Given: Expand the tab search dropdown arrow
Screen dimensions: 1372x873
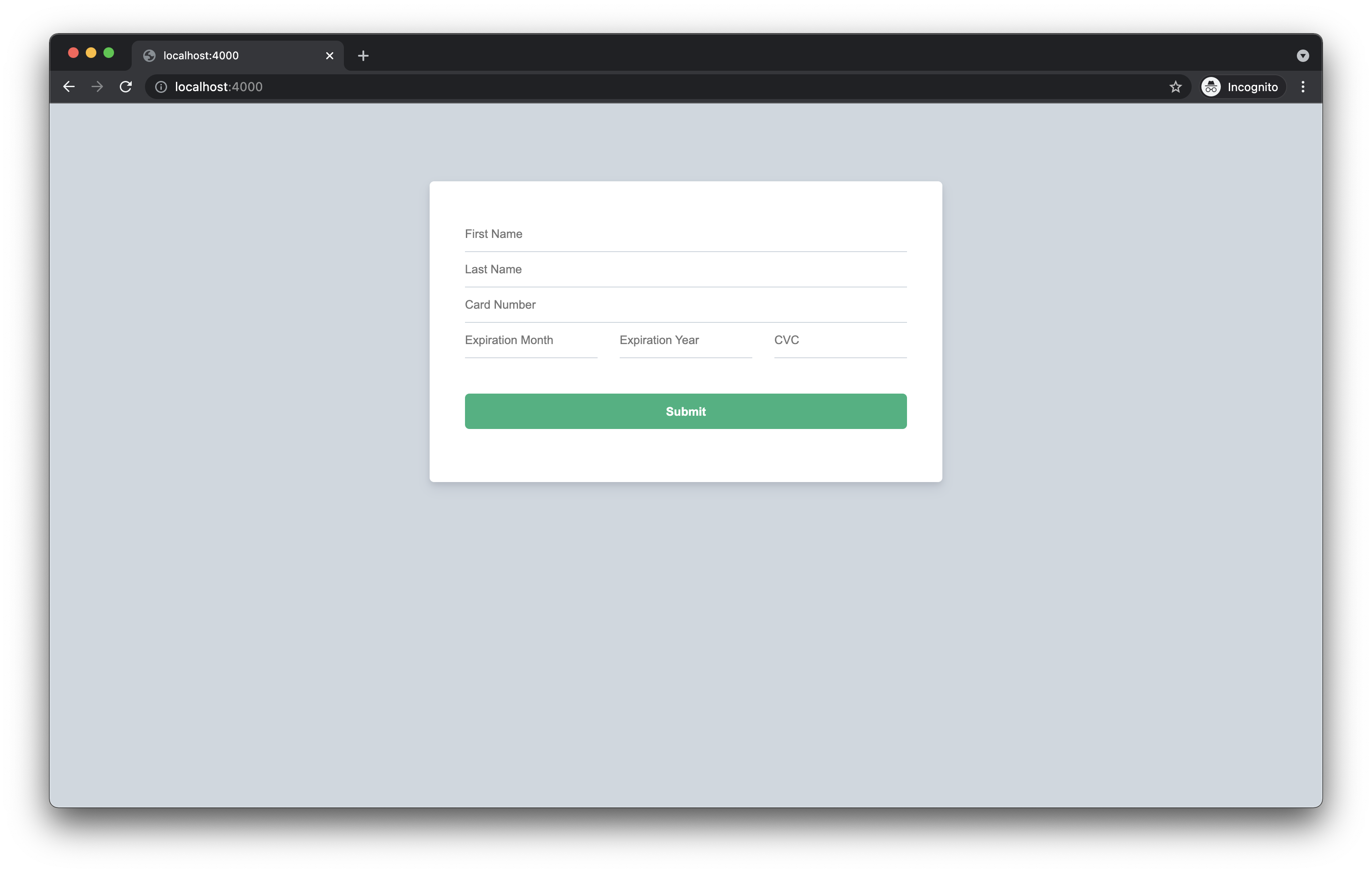Looking at the screenshot, I should (x=1303, y=56).
